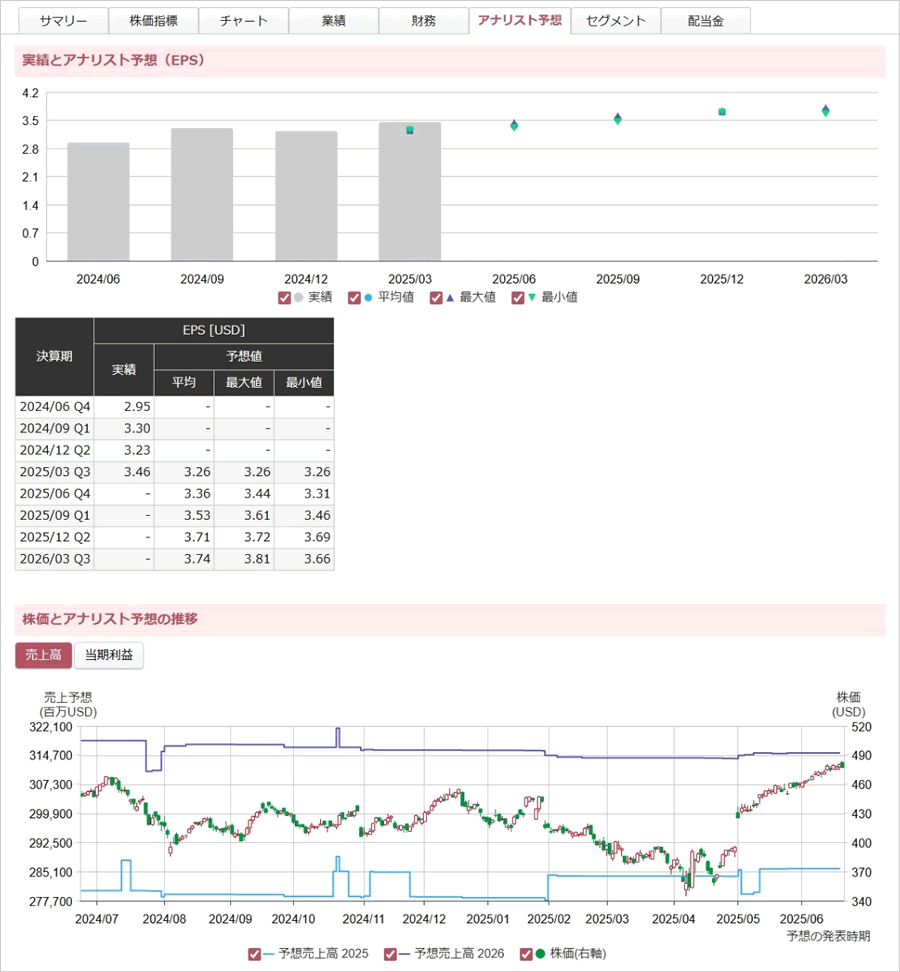Viewport: 900px width, 972px height.
Task: Click actual EPS value 2.95
Action: (x=137, y=407)
